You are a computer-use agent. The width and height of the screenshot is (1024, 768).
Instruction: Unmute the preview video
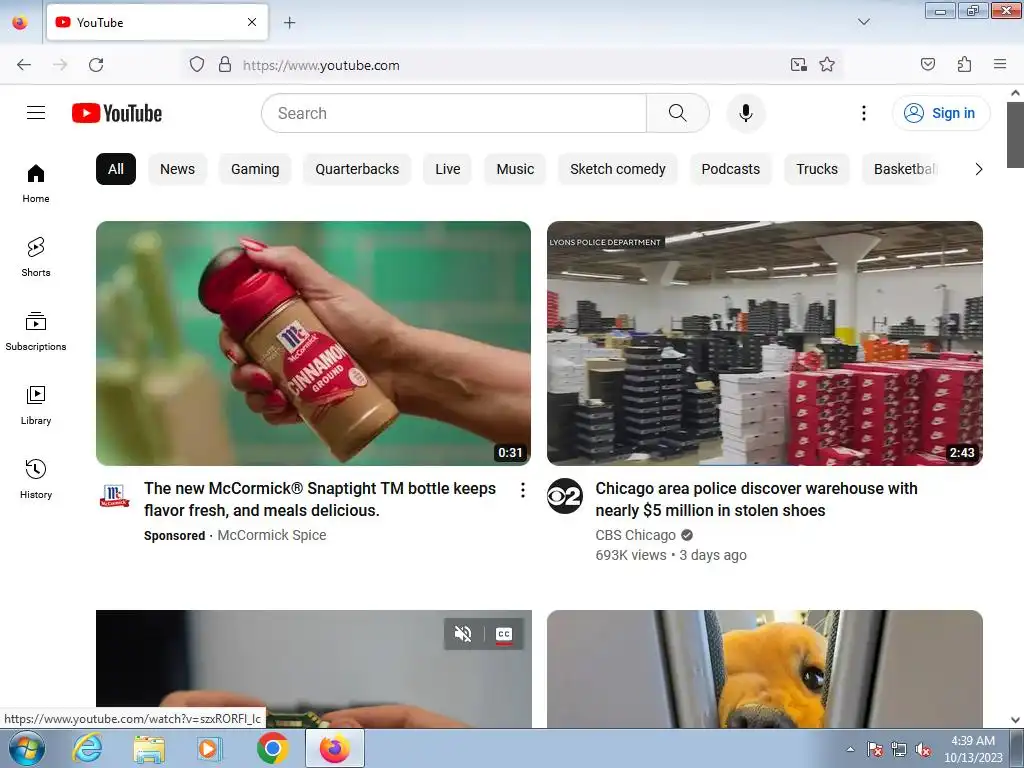(462, 634)
